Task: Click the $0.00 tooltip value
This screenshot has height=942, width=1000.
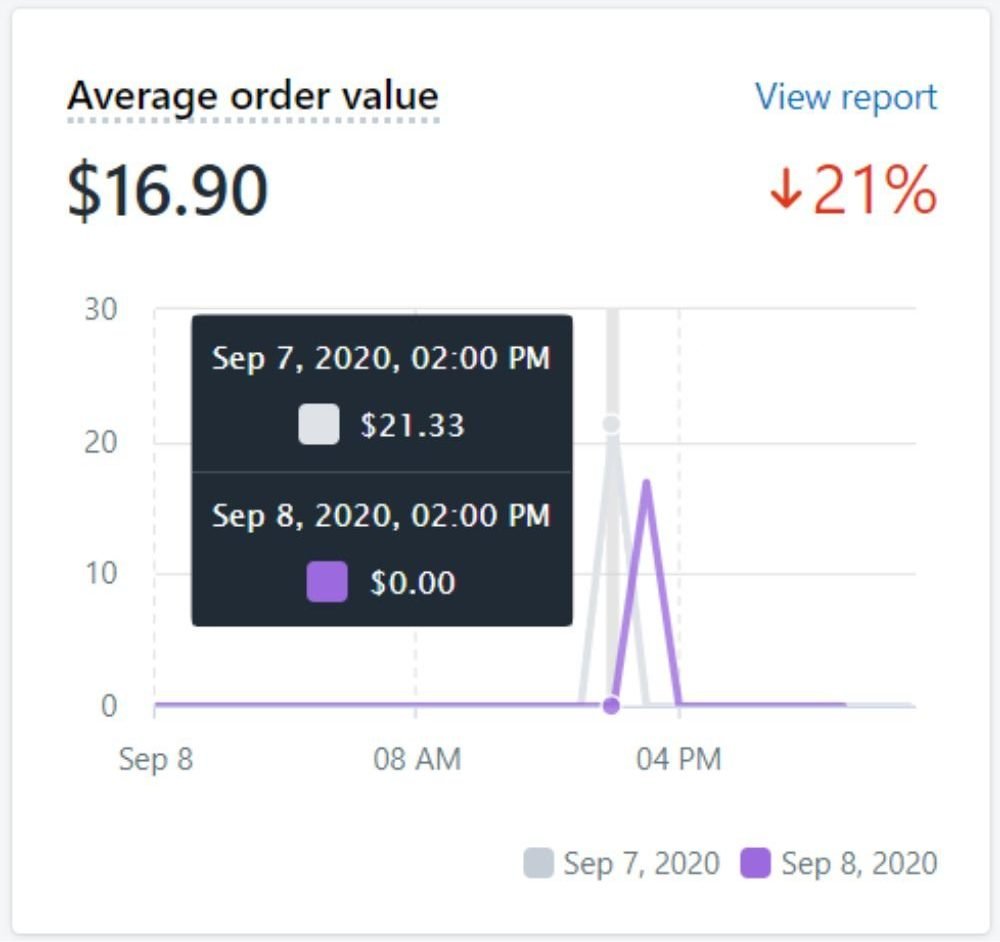Action: (413, 582)
